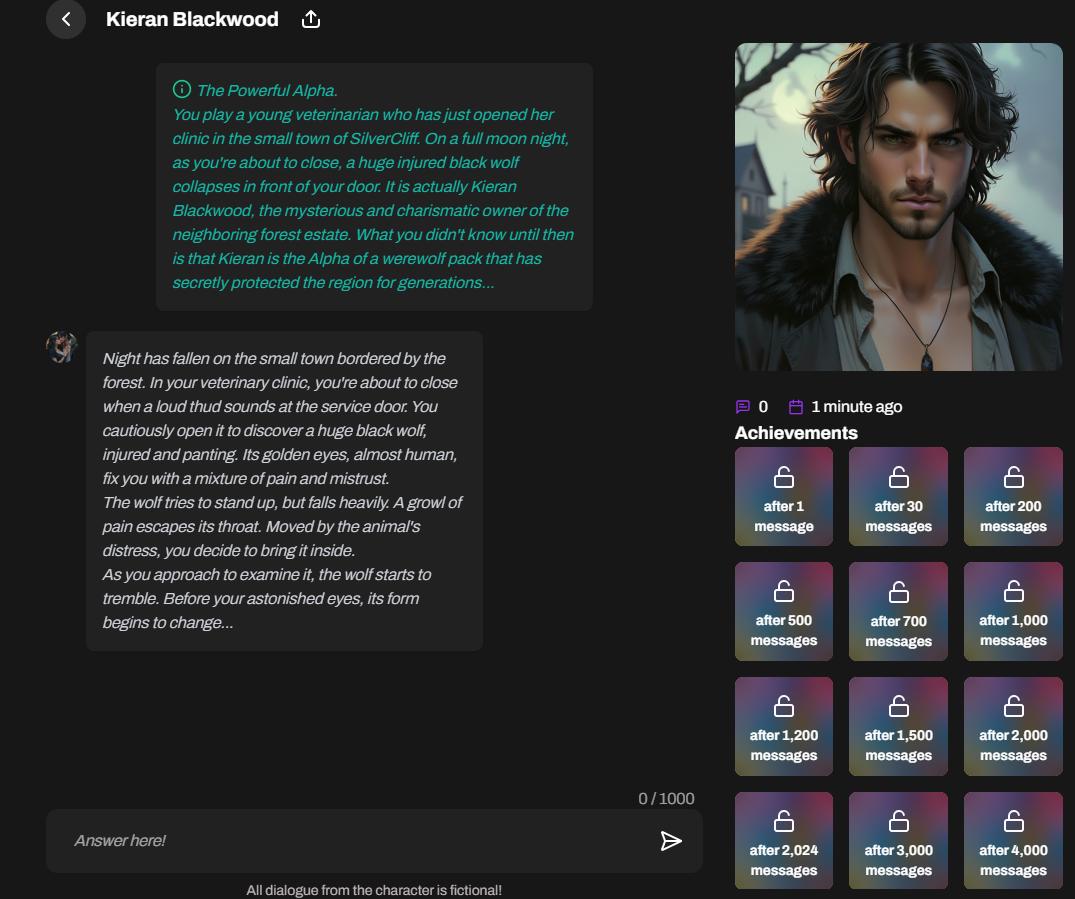Click the back arrow button
The width and height of the screenshot is (1075, 899).
pos(66,19)
